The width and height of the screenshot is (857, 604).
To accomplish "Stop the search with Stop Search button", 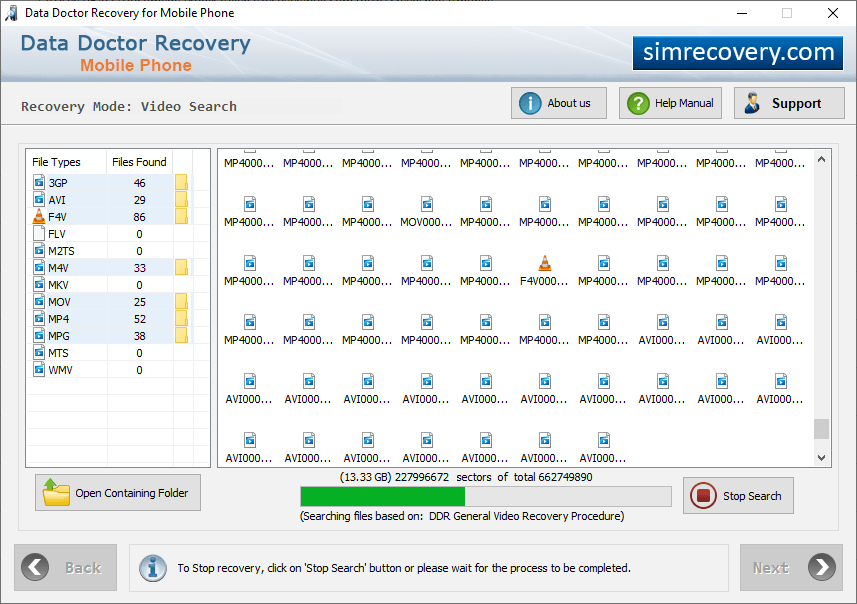I will point(738,496).
